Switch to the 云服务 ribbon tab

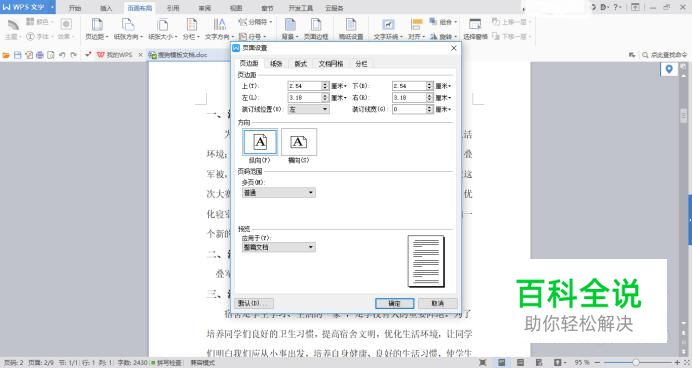[x=334, y=8]
